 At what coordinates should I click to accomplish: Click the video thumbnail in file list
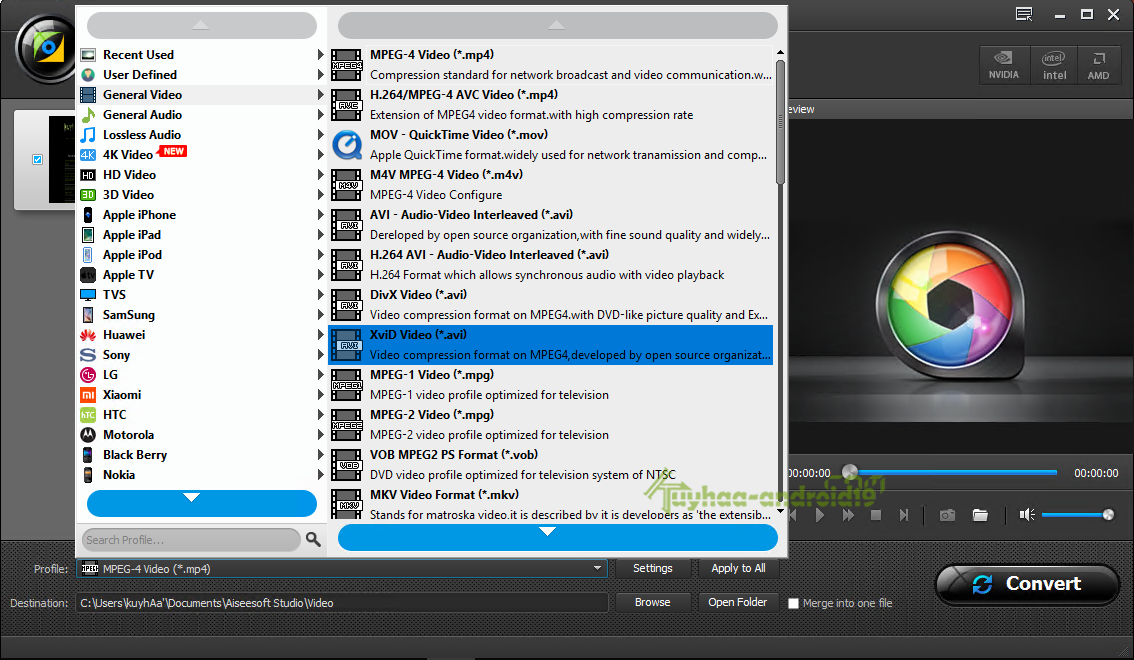point(62,160)
